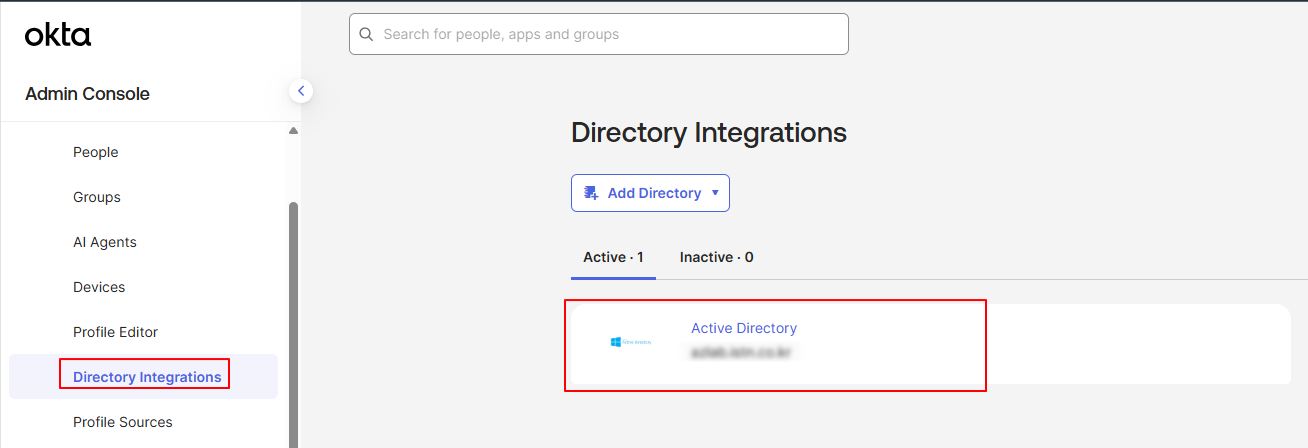Viewport: 1308px width, 448px height.
Task: Switch to the Active tab
Action: [613, 257]
